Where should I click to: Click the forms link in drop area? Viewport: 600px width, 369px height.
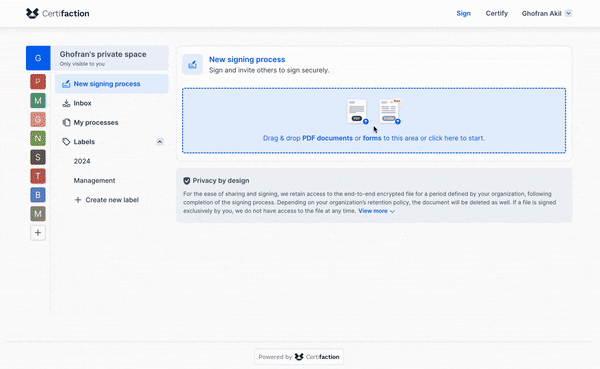pos(372,138)
